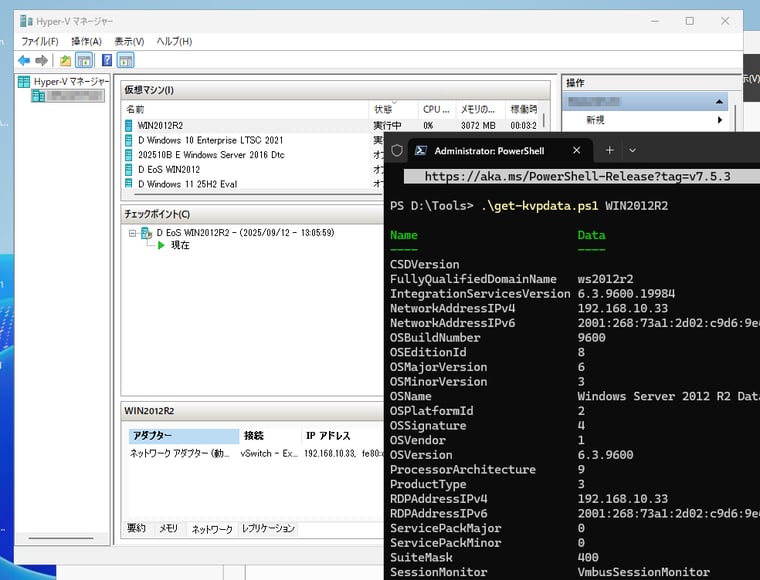Select D Windows 10 Enterprise LTSC 2021 row
This screenshot has height=580, width=760.
tap(253, 141)
